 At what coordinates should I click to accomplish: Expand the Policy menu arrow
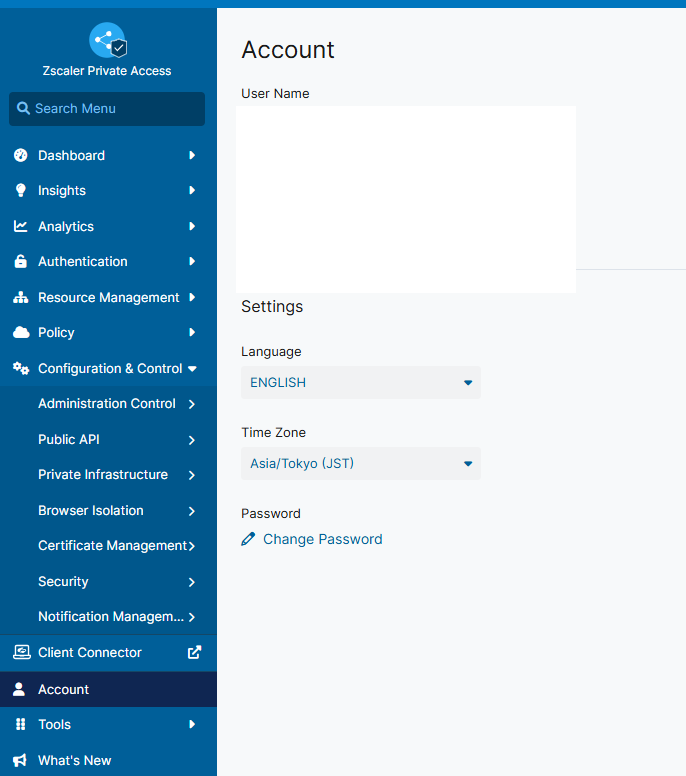click(192, 333)
